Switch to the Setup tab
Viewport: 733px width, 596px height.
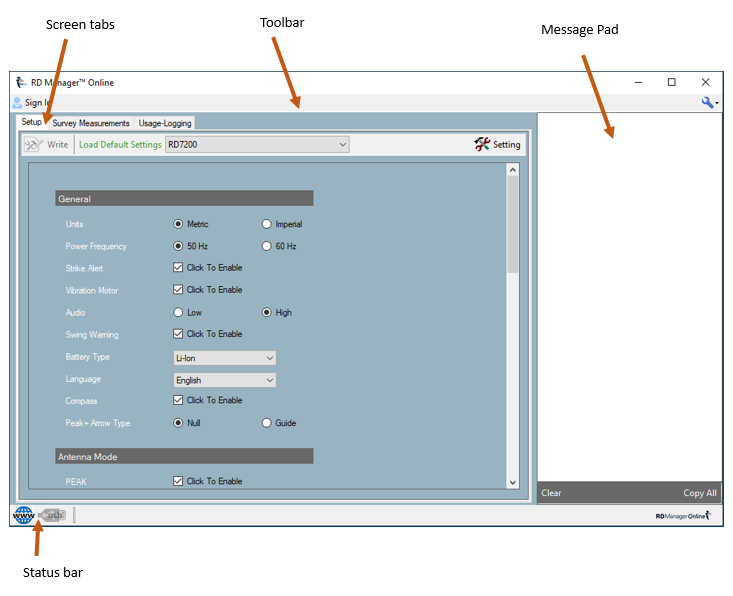[x=31, y=122]
